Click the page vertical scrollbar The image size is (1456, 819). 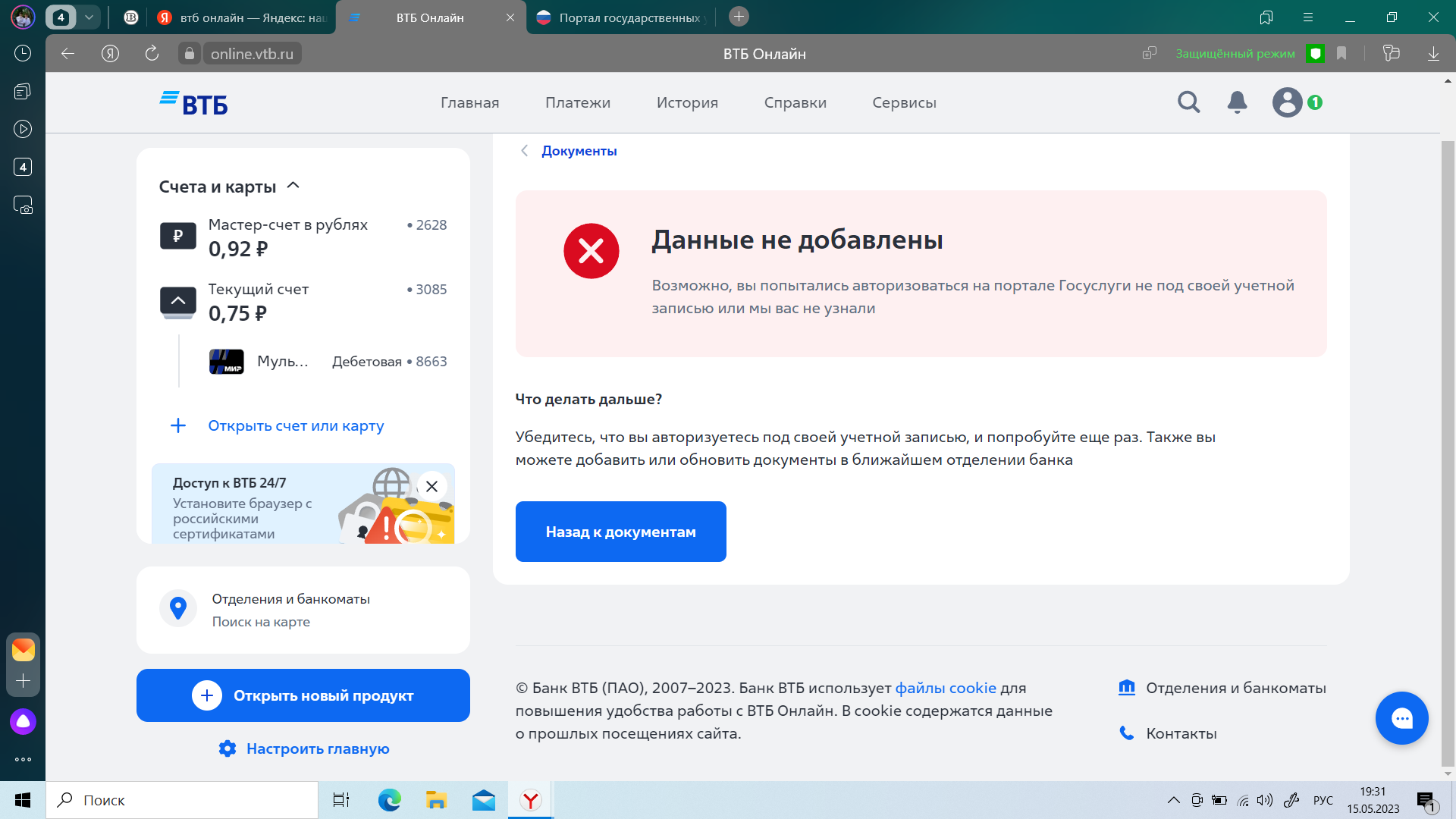[1448, 455]
